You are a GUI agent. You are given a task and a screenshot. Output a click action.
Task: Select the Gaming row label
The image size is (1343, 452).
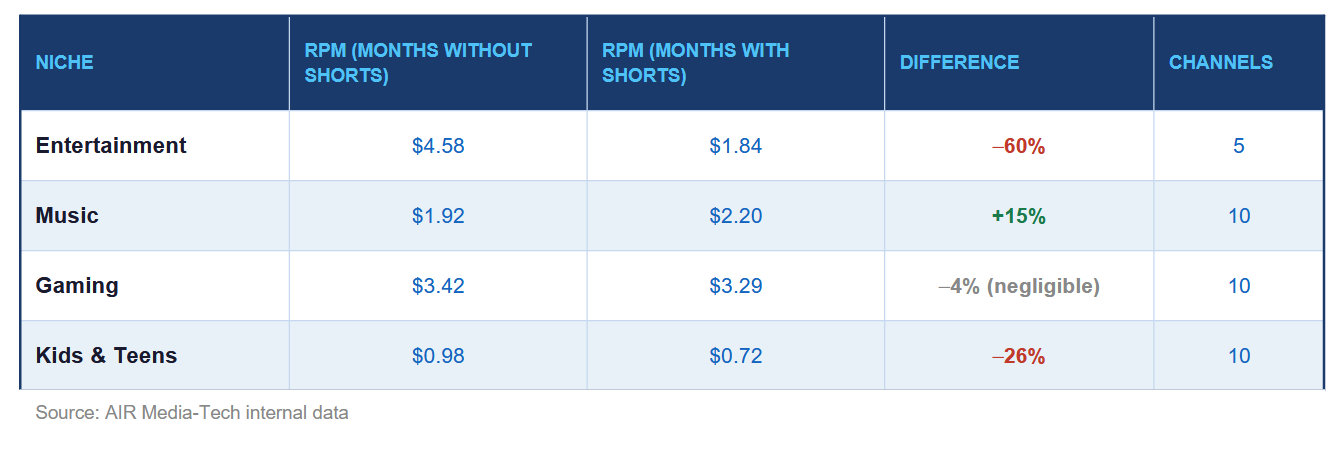pos(77,285)
